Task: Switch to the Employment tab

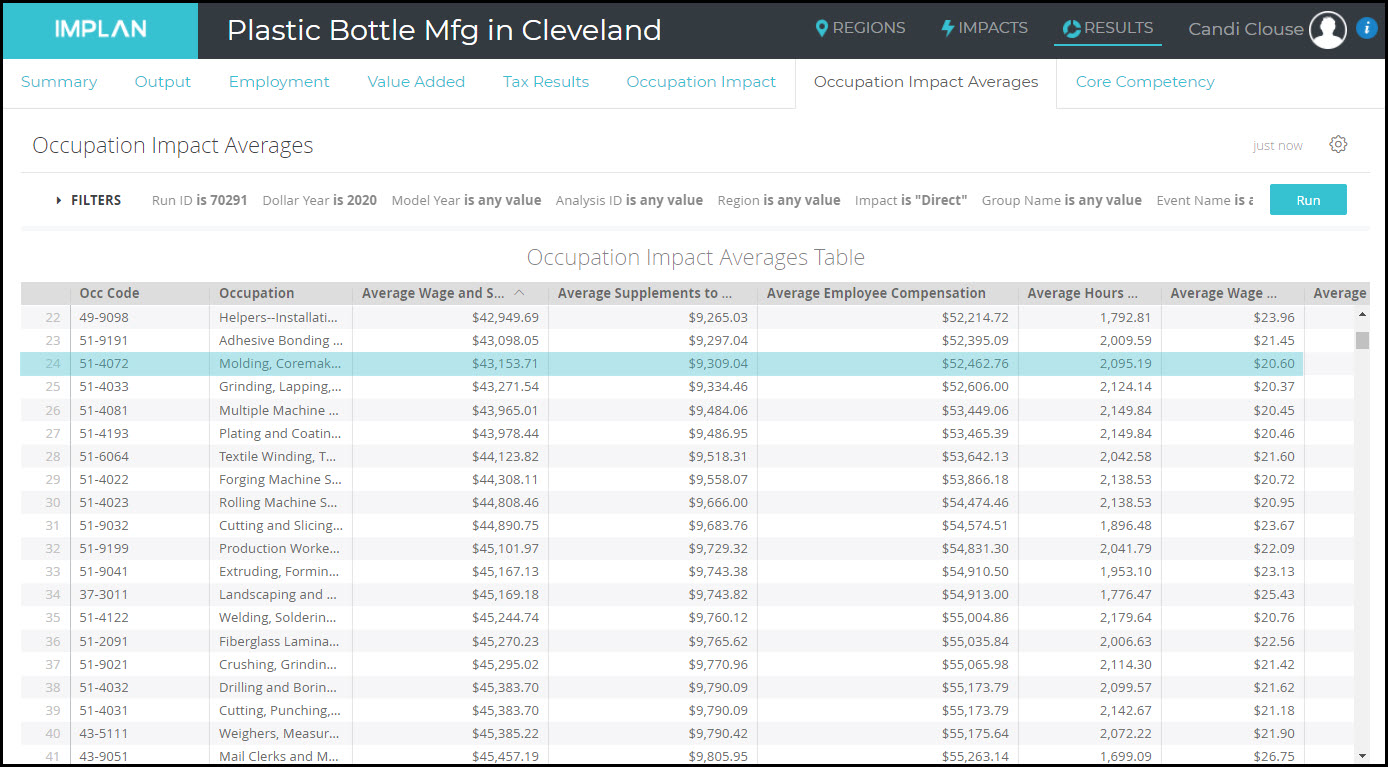Action: 279,82
